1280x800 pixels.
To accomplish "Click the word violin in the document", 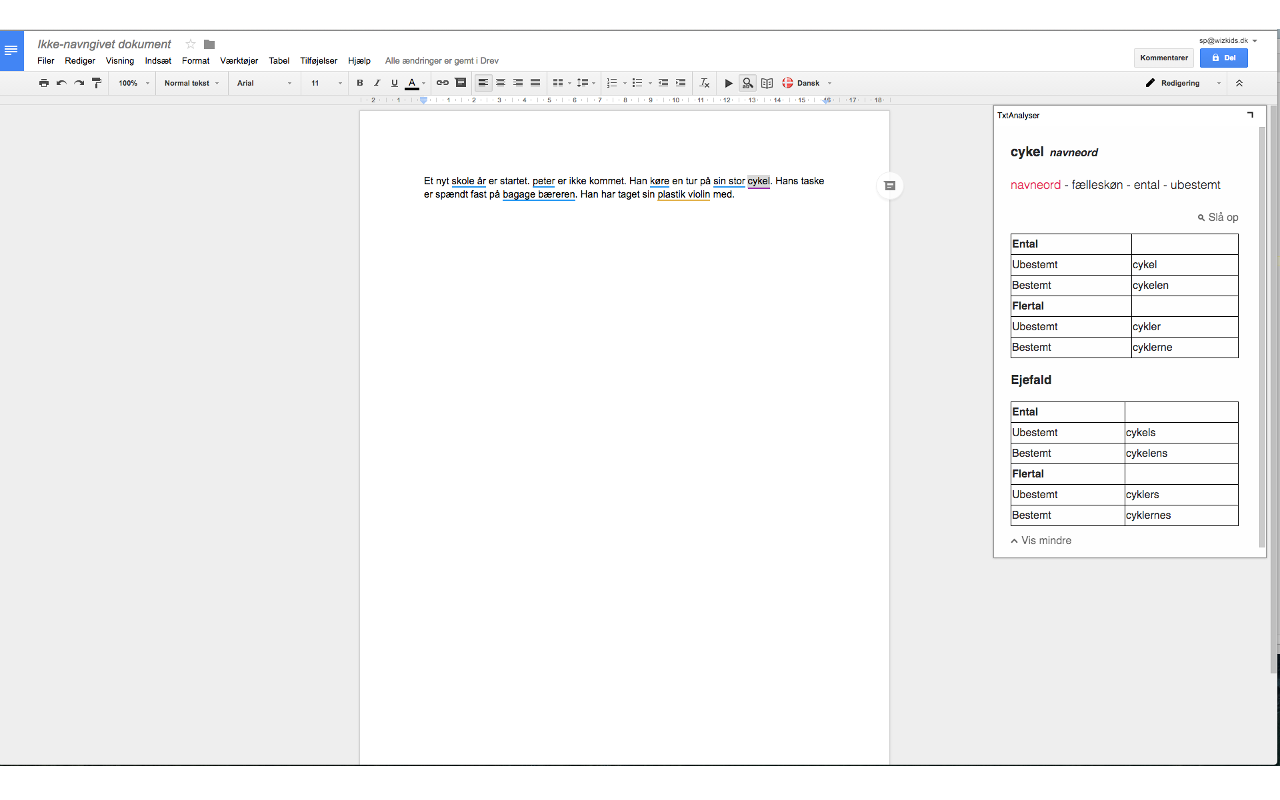I will tap(698, 195).
